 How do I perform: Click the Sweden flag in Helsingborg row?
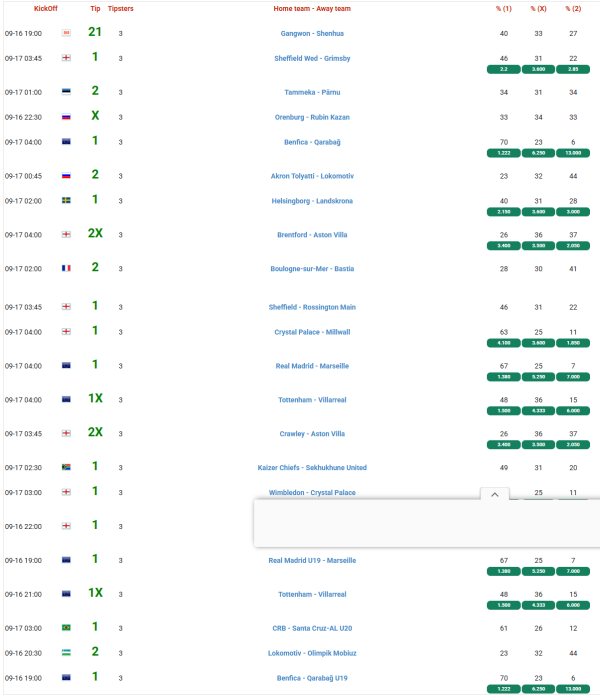[x=67, y=200]
